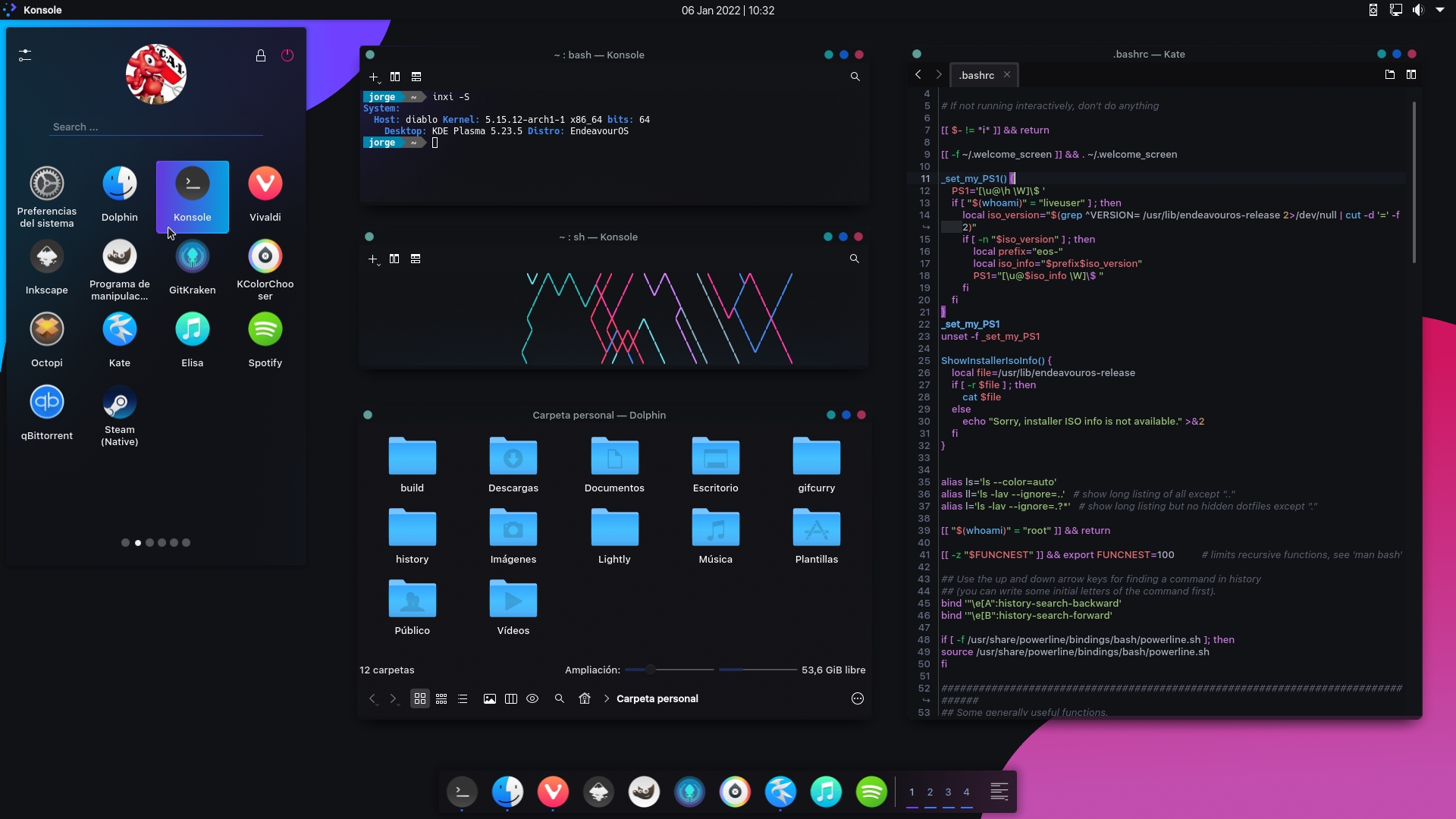Open search in bash Konsole window

pyautogui.click(x=855, y=77)
